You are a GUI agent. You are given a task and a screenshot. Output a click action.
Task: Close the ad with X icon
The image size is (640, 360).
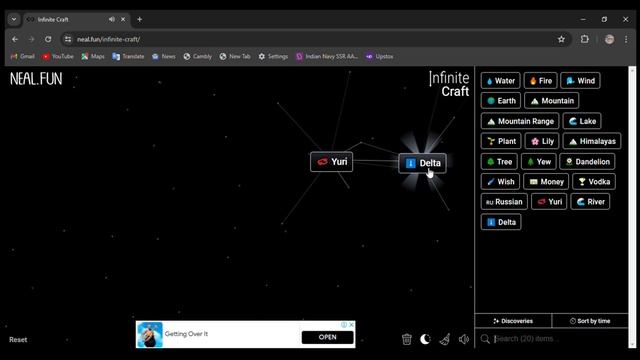[x=351, y=325]
